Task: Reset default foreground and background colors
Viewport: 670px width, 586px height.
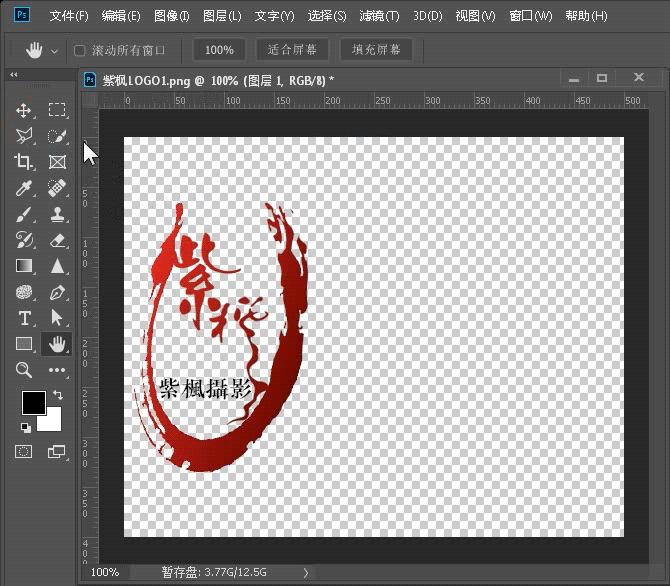Action: [26, 427]
